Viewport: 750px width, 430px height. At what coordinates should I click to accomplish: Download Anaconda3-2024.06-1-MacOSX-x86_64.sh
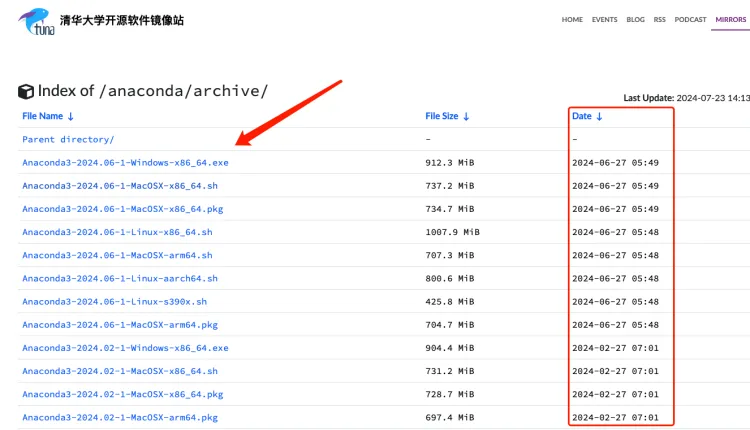120,186
